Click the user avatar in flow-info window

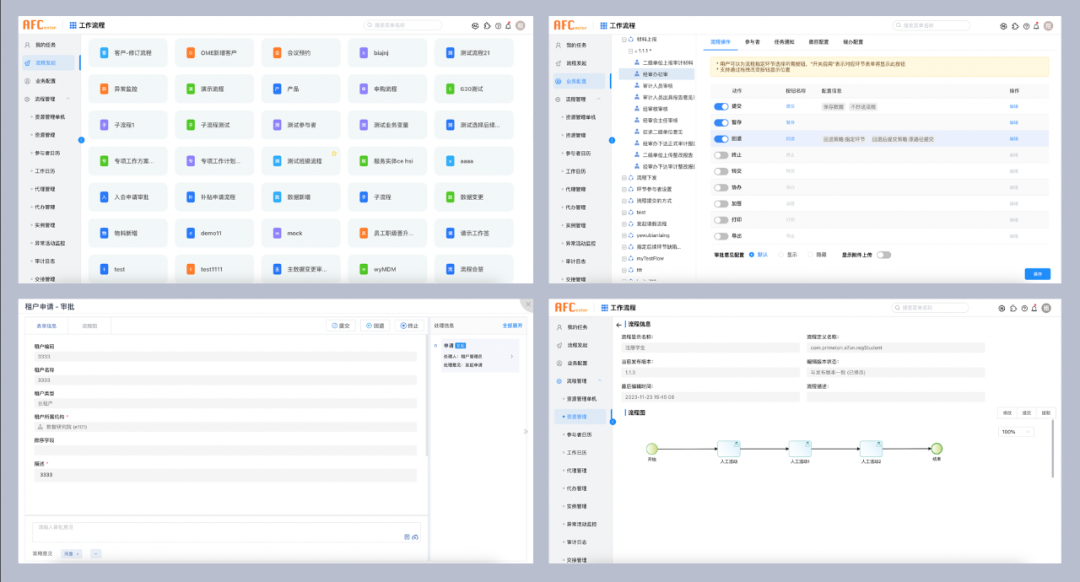tap(1046, 308)
